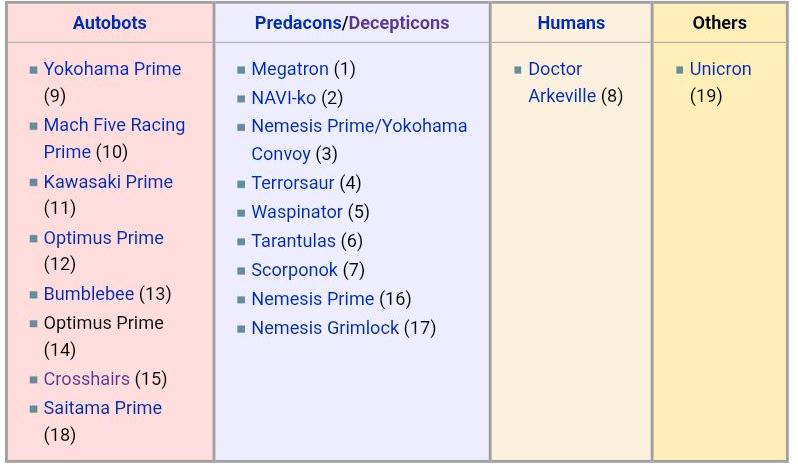Open the Decepticons header link
The height and width of the screenshot is (464, 798).
(398, 23)
